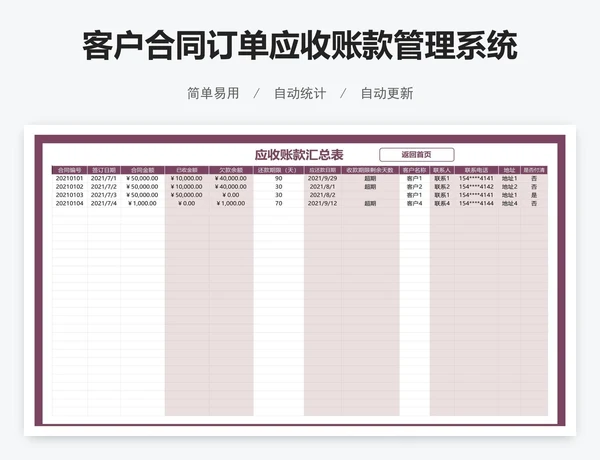
Task: Click the 应还款日期 column header
Action: pos(323,170)
